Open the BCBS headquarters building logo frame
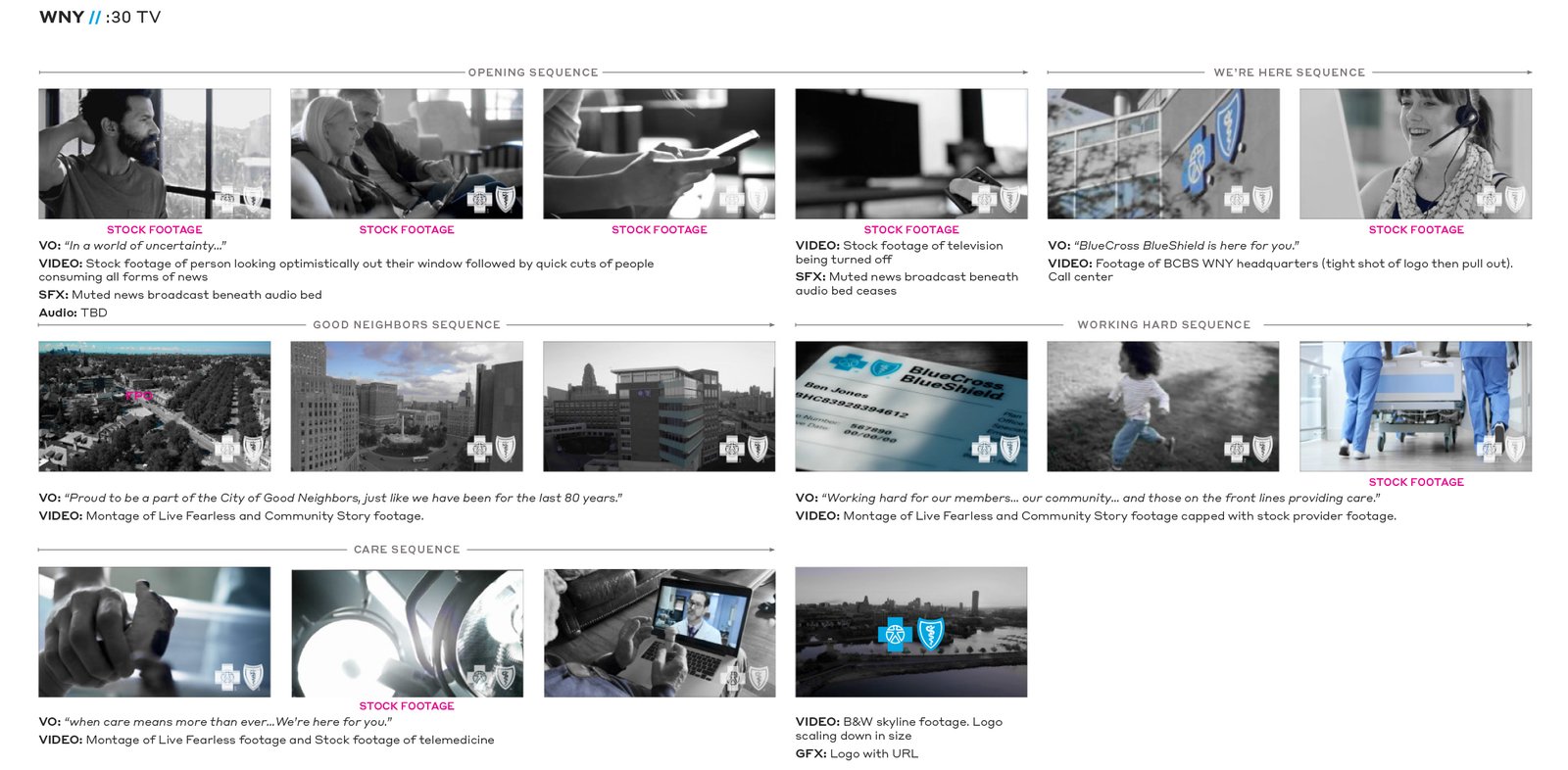The width and height of the screenshot is (1568, 770). pos(1163,154)
